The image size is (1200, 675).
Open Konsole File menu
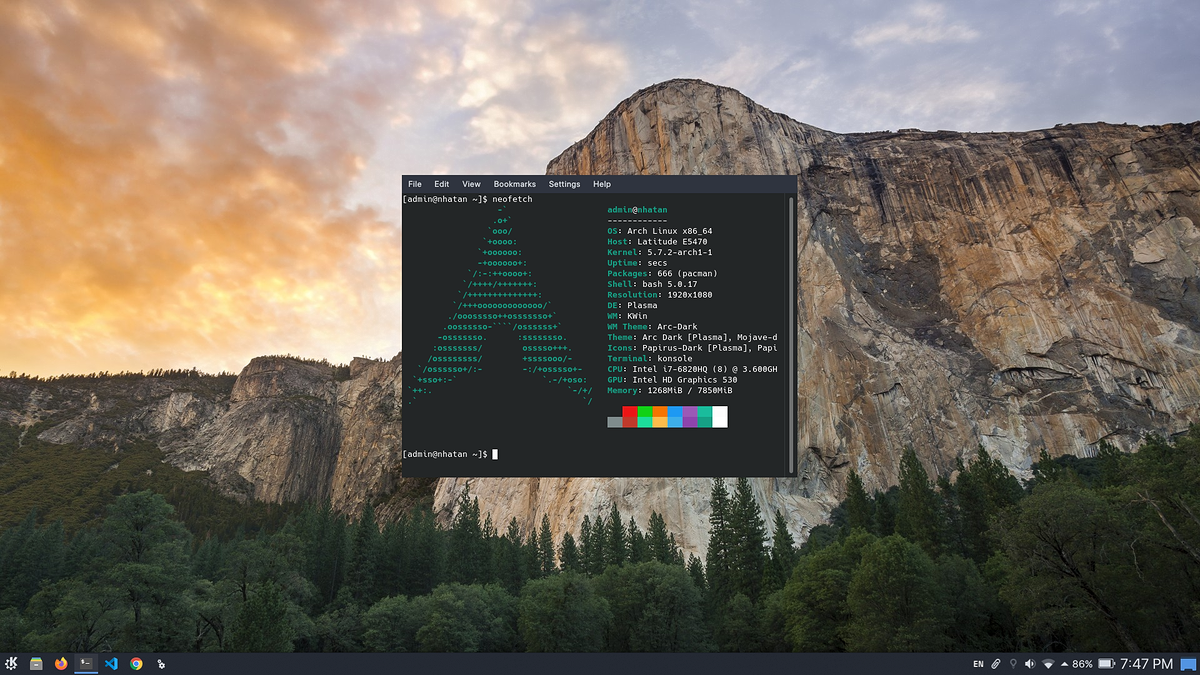(415, 184)
